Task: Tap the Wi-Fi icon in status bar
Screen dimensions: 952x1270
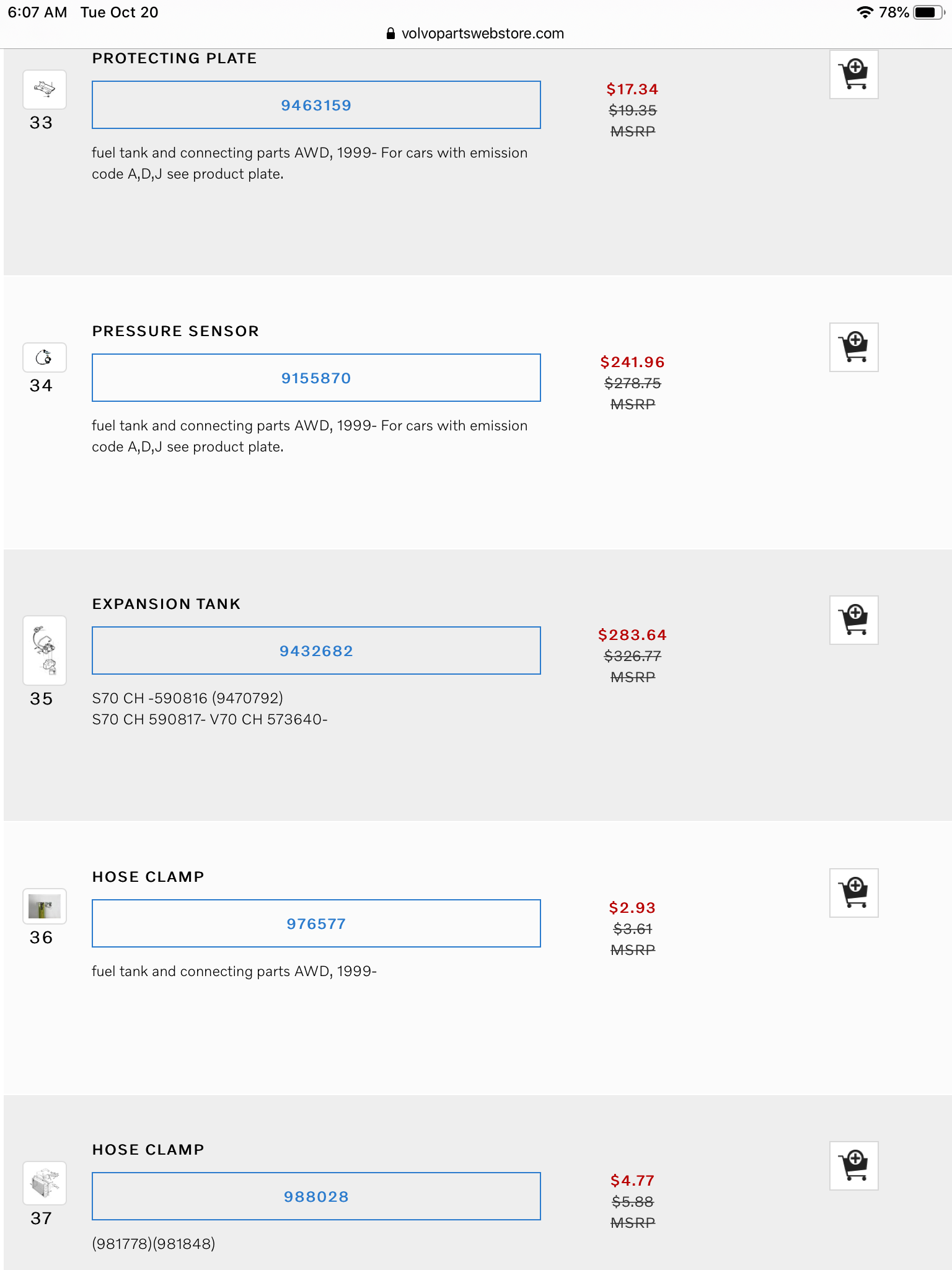Action: (x=864, y=12)
